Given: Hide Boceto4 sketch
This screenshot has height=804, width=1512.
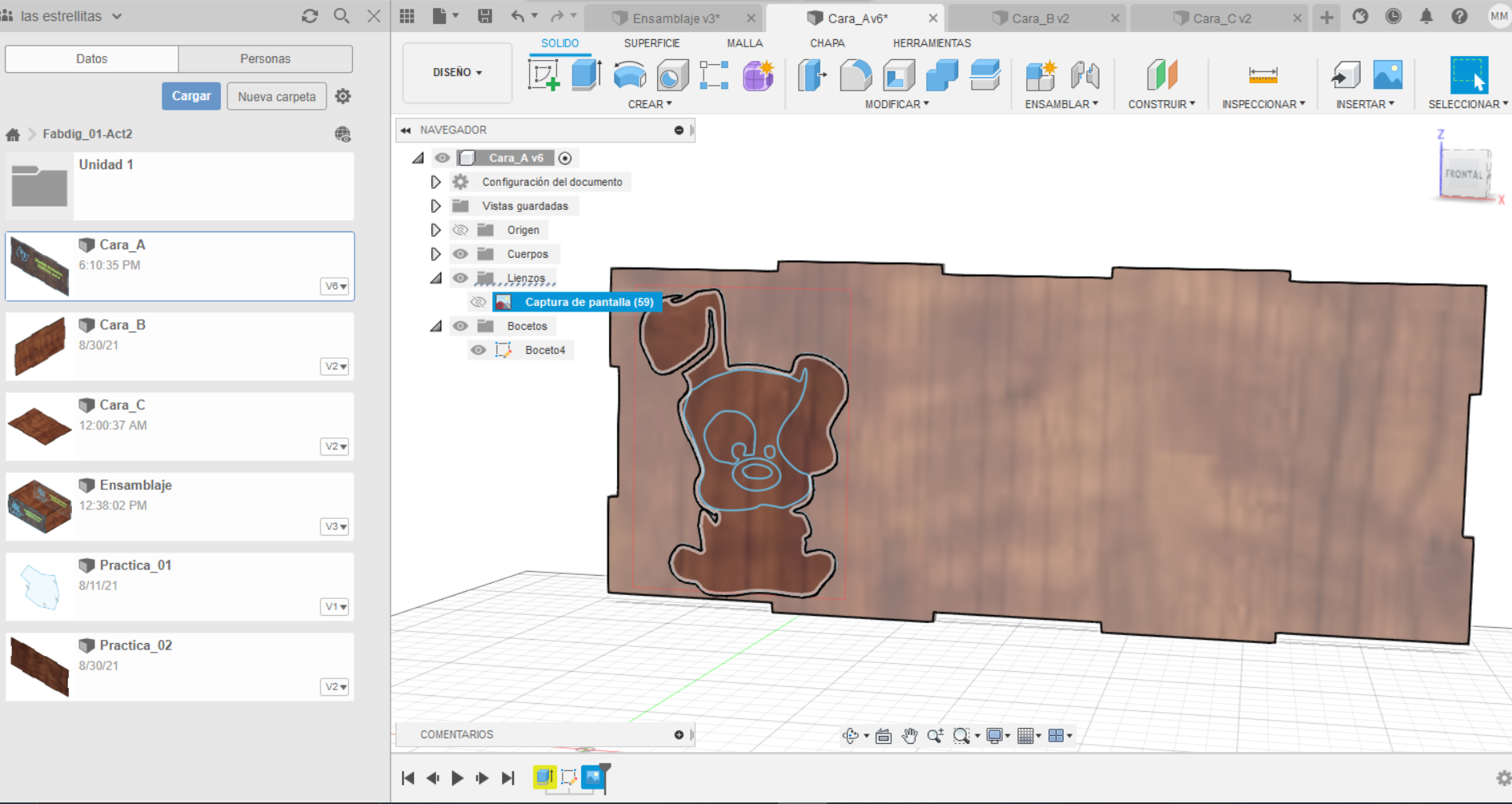Looking at the screenshot, I should (478, 350).
